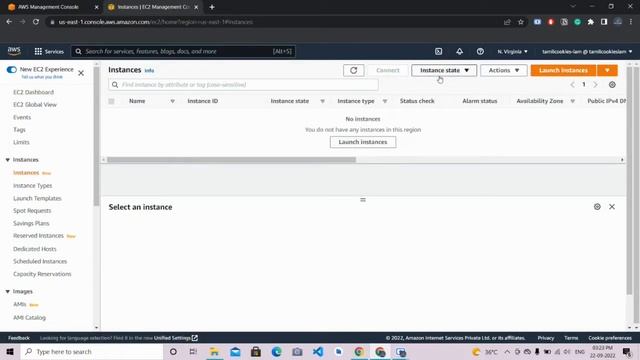Image resolution: width=640 pixels, height=360 pixels.
Task: Focus the AWS services search box
Action: pos(183,51)
